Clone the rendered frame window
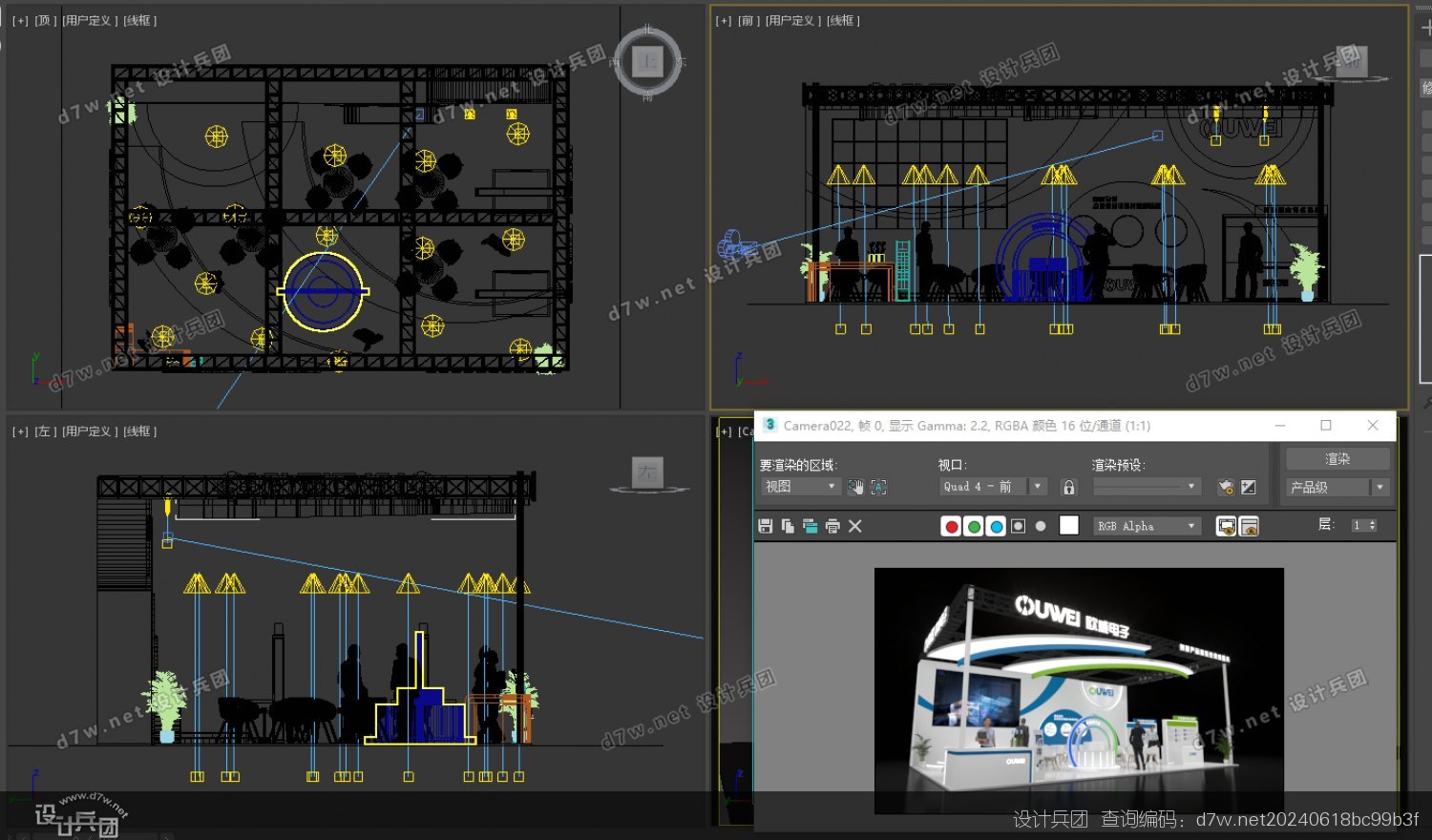 point(810,526)
